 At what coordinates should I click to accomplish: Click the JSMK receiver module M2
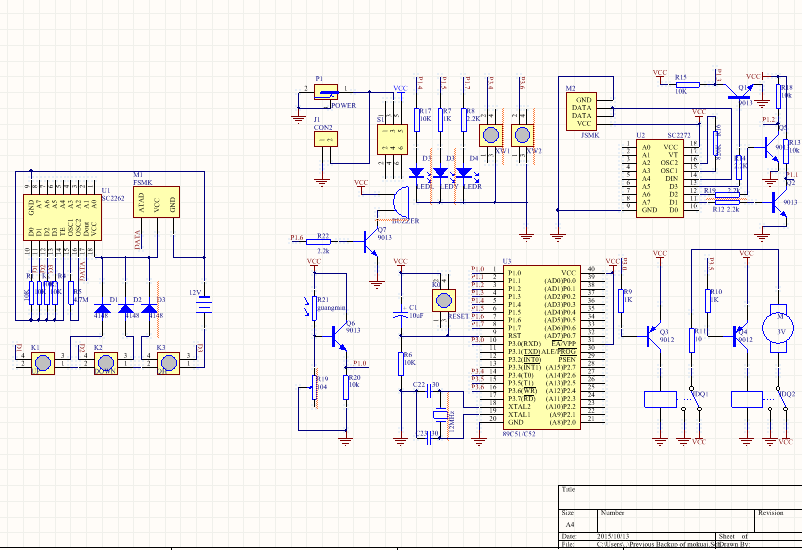point(582,111)
